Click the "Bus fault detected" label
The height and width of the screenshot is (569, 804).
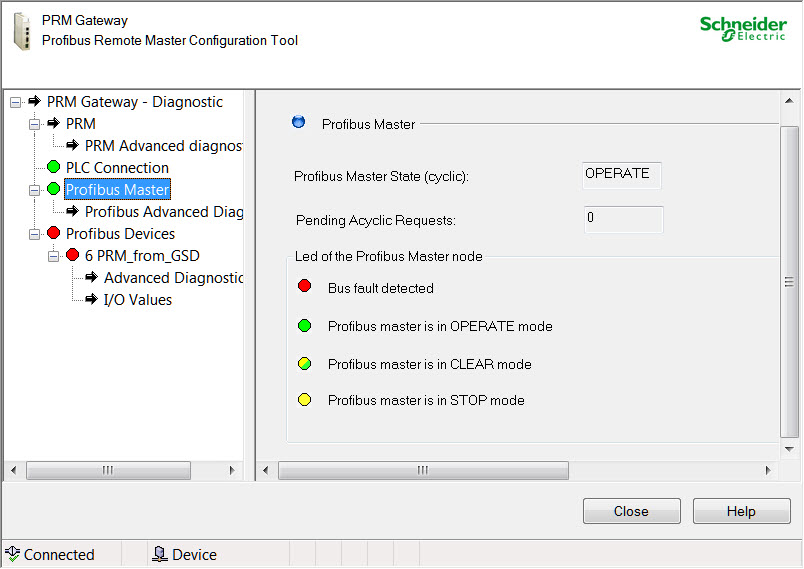(381, 288)
